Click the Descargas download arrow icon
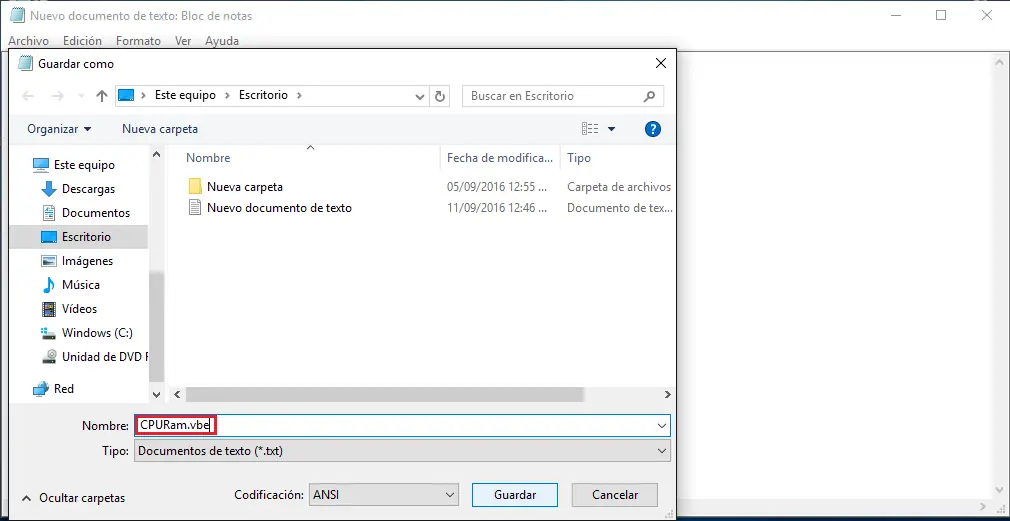This screenshot has width=1010, height=521. coord(49,189)
